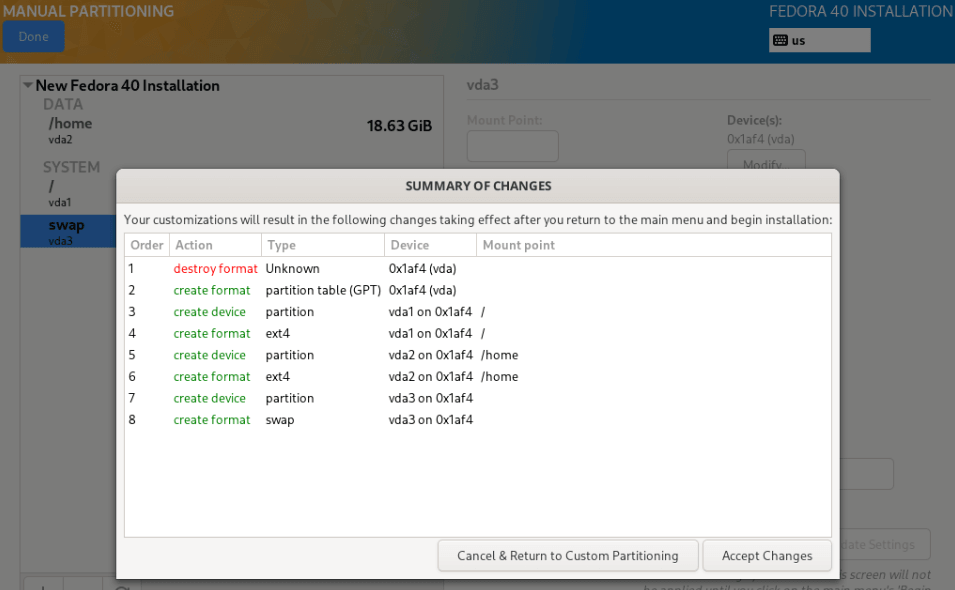Click 'create device' in row 7
955x590 pixels.
point(210,398)
